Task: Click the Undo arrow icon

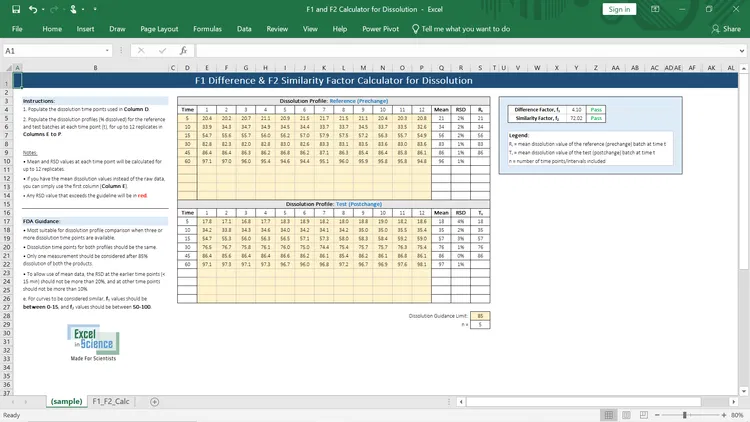Action: (x=33, y=9)
